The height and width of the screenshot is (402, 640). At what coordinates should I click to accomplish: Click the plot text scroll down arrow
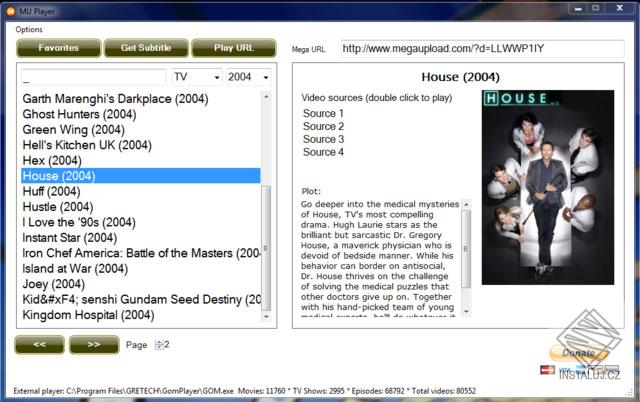(x=466, y=312)
